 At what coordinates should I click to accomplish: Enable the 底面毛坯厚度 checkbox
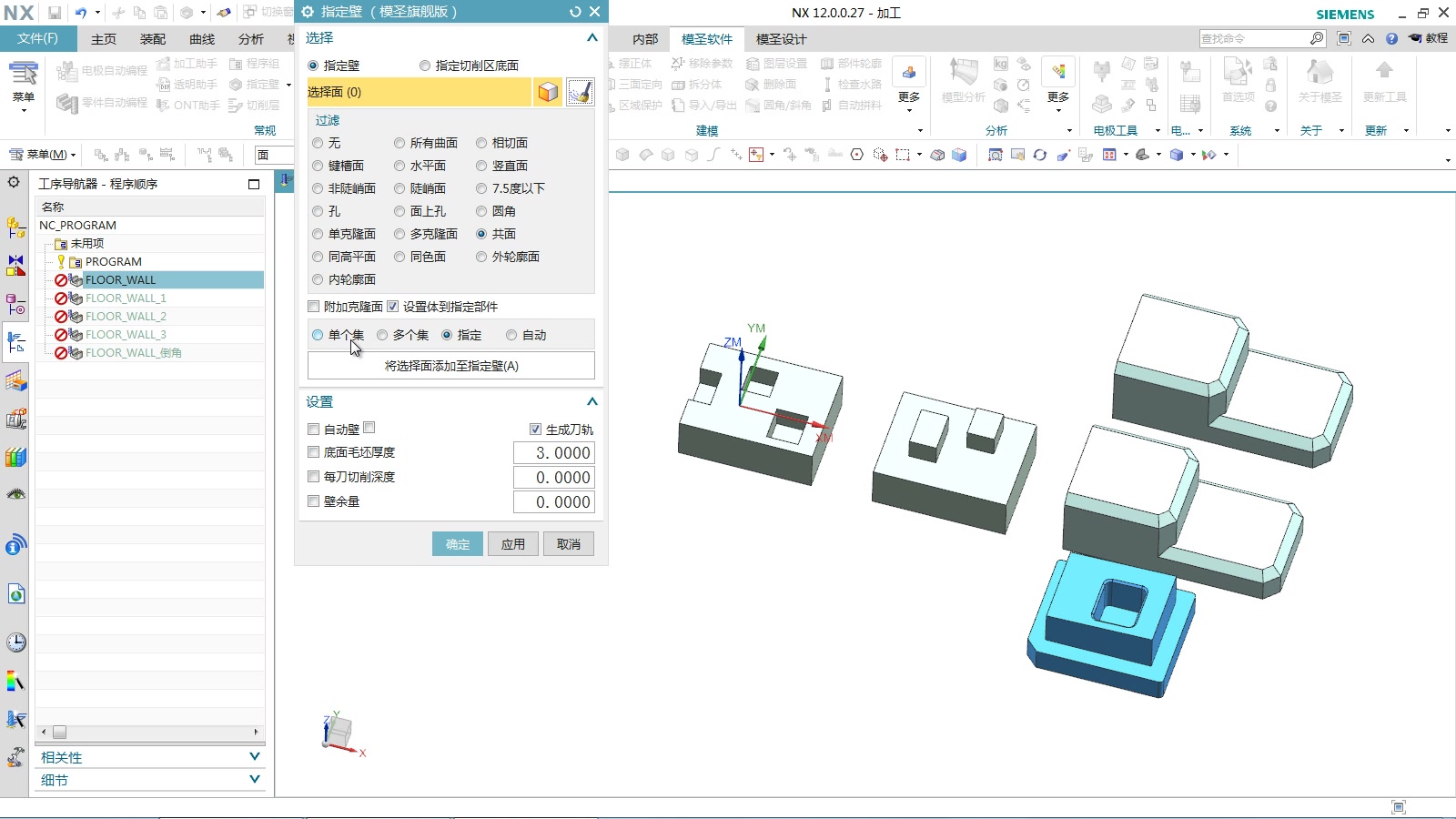coord(314,452)
